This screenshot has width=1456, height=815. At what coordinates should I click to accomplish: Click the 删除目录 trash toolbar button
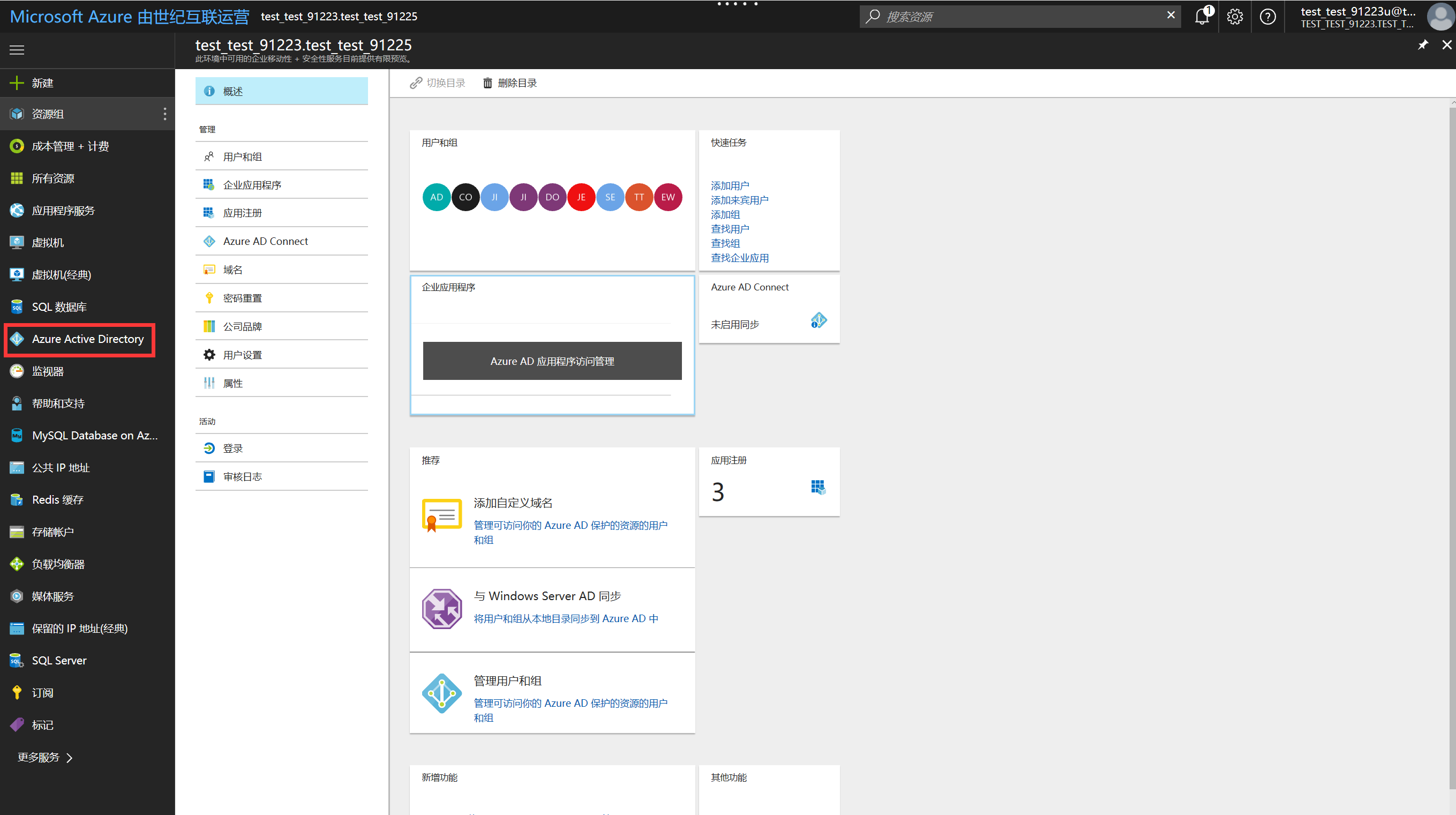[x=510, y=83]
